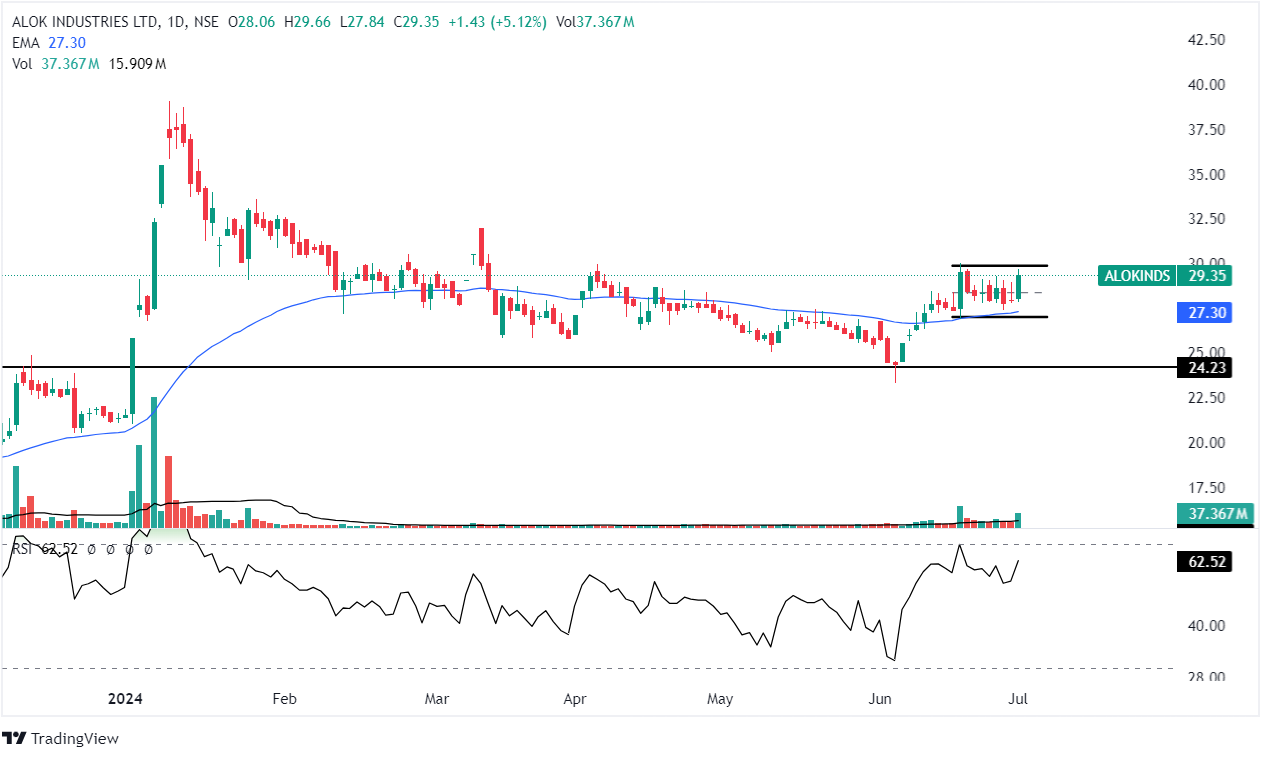Click the black 62.52 RSI tag

(1206, 562)
